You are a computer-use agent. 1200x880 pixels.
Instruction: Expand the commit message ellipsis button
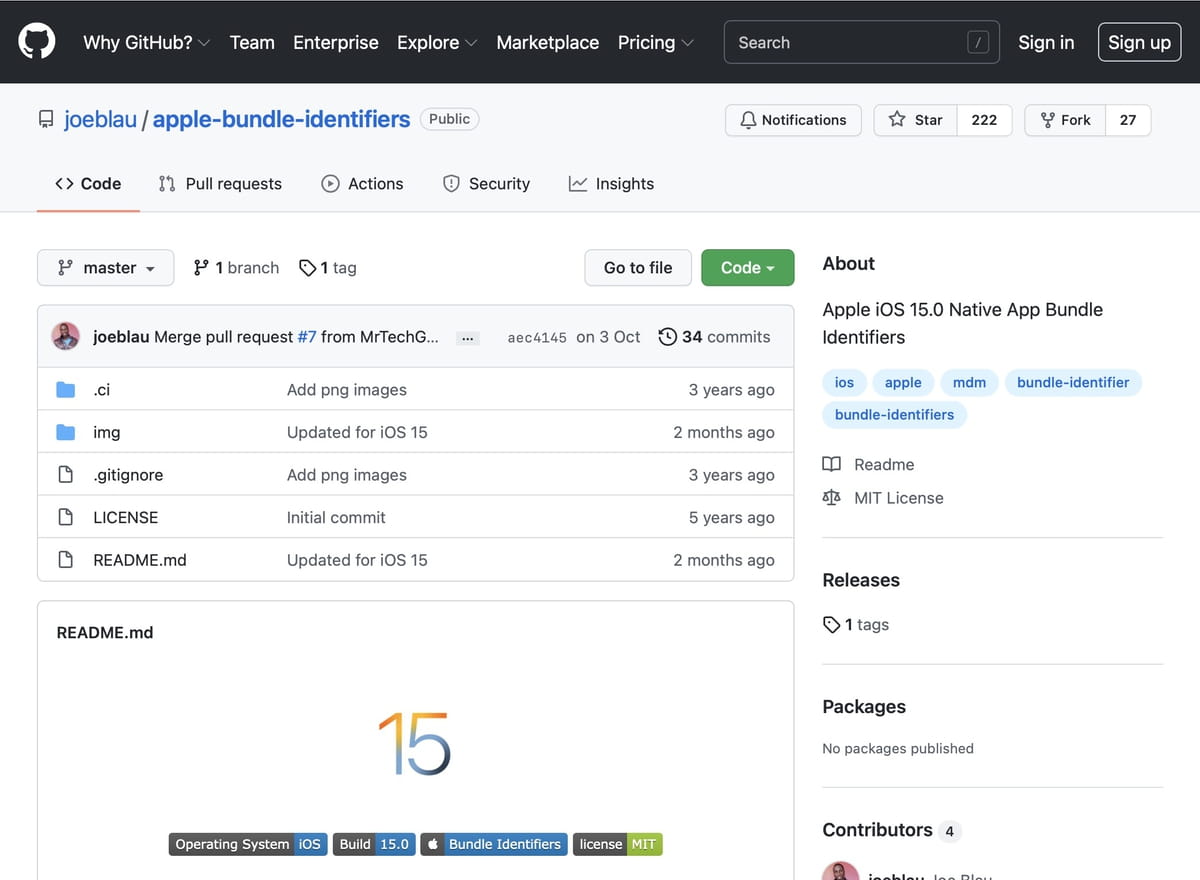point(467,338)
